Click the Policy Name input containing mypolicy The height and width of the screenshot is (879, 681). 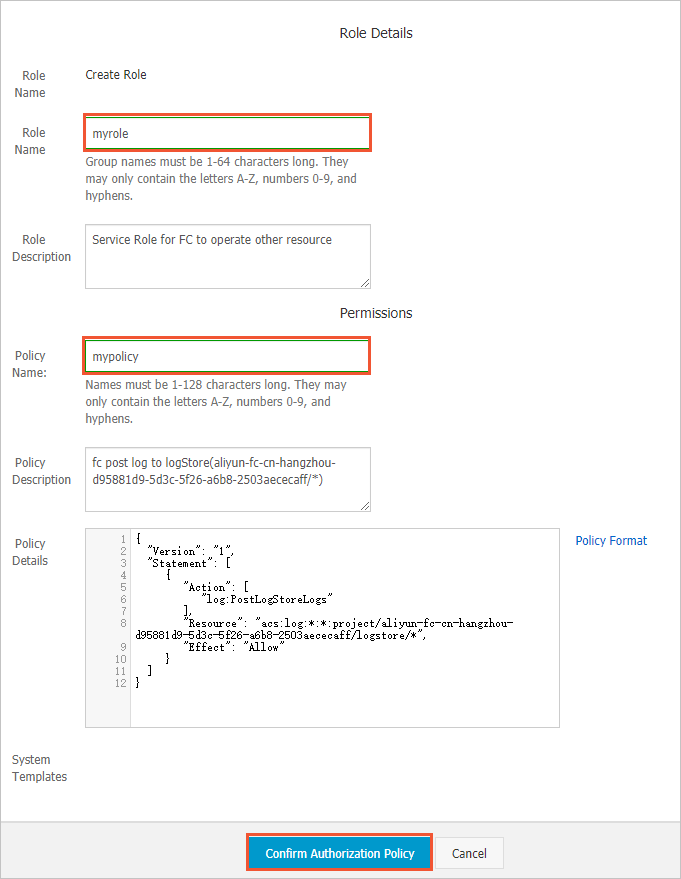coord(227,356)
